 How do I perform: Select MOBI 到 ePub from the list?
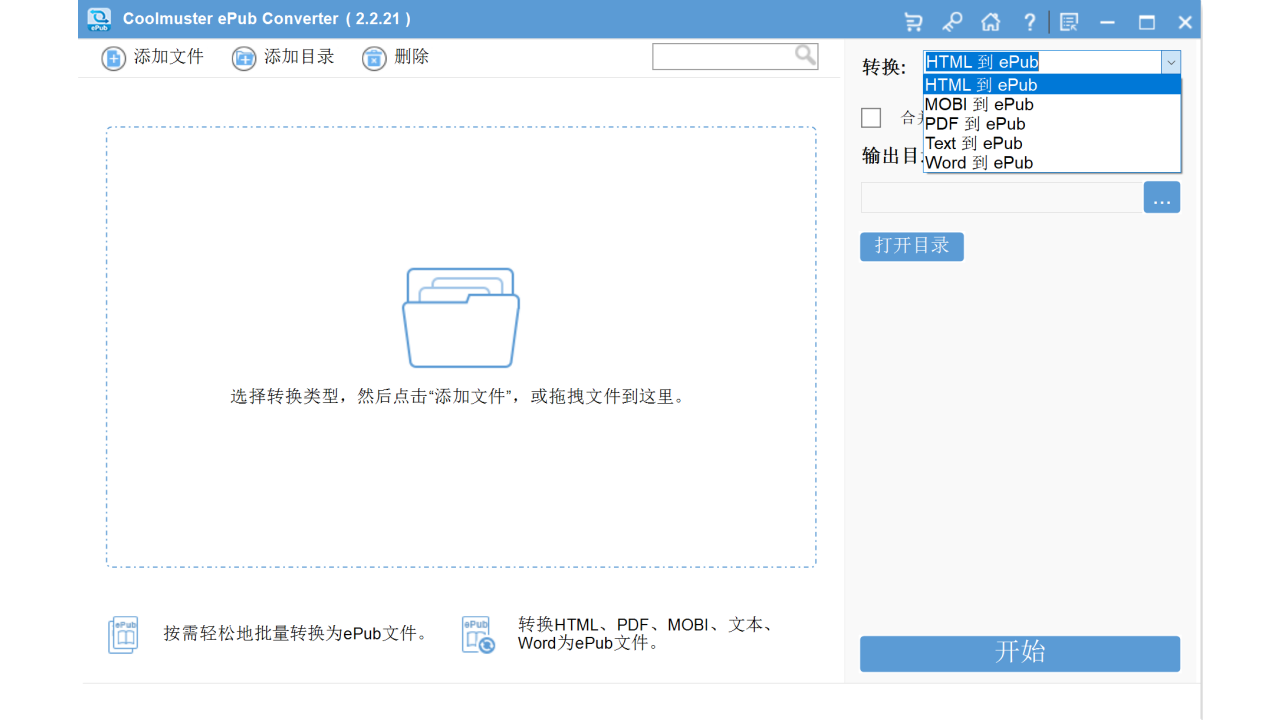(x=978, y=104)
